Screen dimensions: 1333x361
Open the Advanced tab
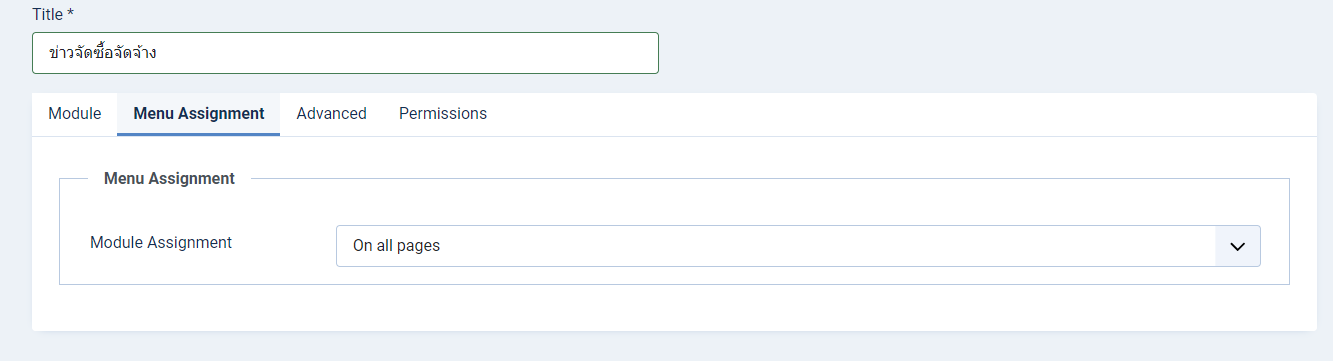pyautogui.click(x=331, y=114)
